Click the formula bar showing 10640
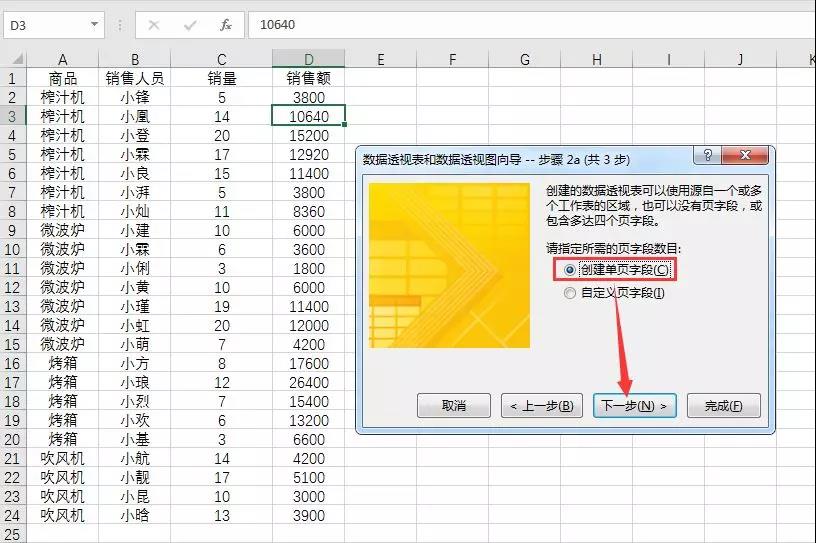 click(x=532, y=25)
